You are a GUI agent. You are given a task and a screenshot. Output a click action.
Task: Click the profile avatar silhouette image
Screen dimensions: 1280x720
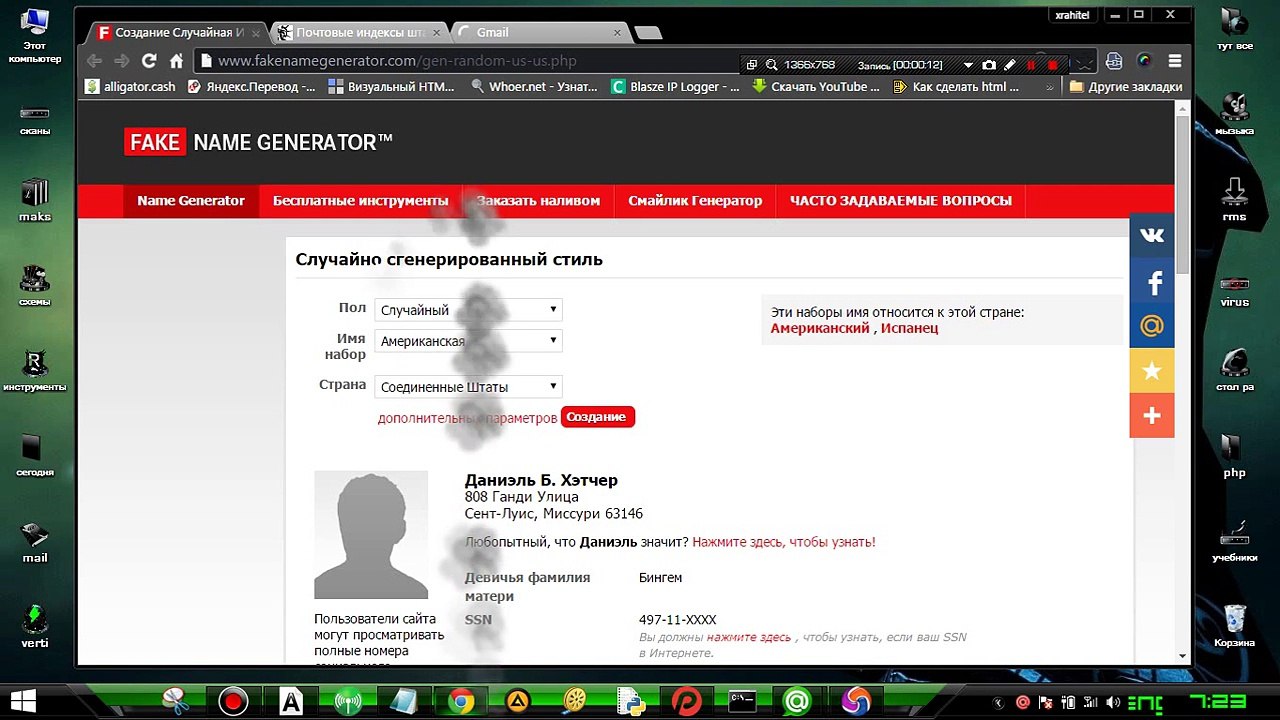tap(371, 535)
